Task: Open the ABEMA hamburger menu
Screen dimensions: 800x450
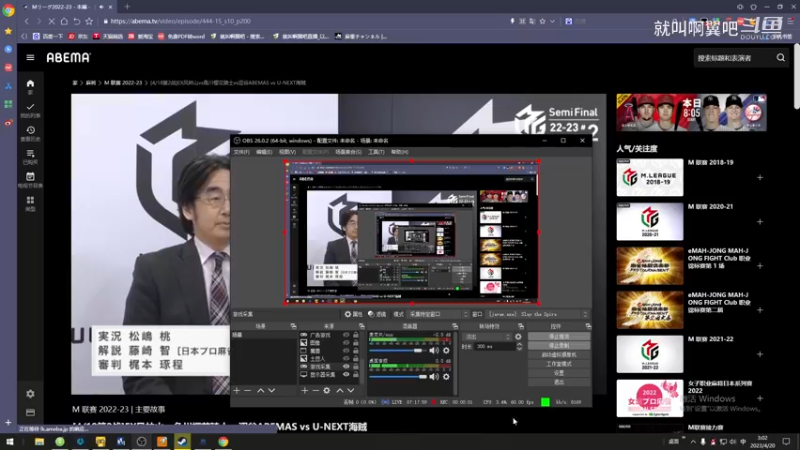Action: 30,58
